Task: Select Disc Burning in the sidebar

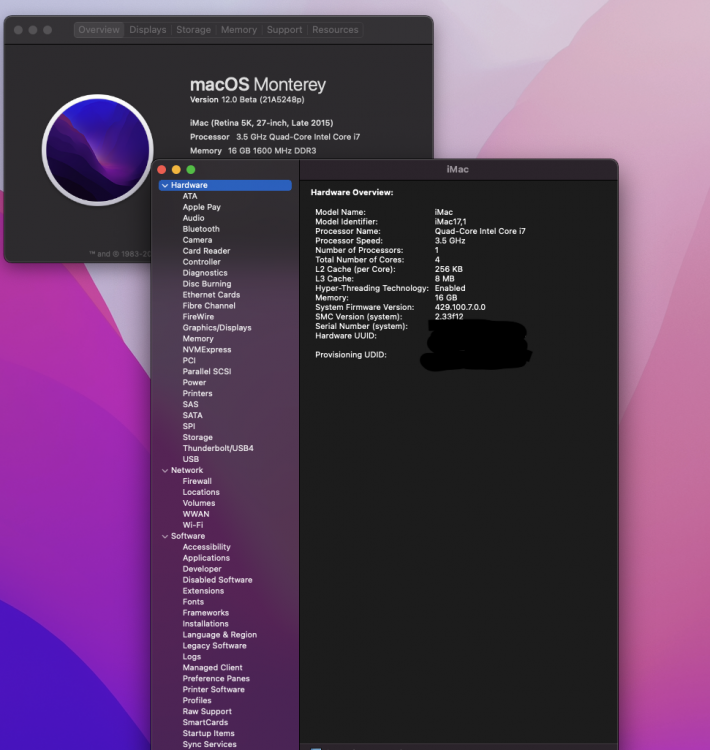Action: pos(207,284)
